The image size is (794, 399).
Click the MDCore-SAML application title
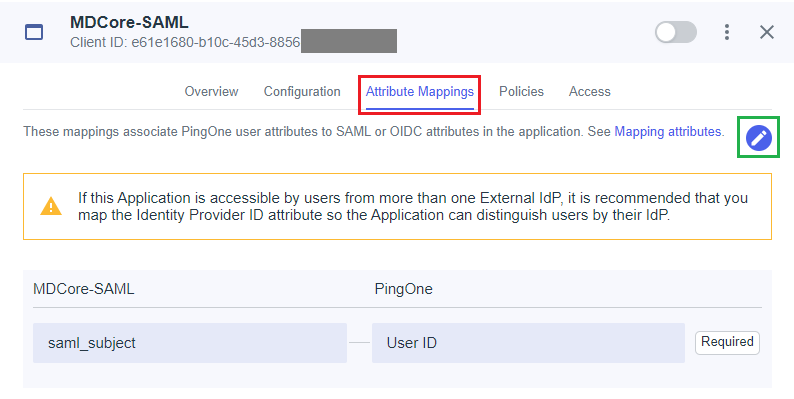pos(129,22)
